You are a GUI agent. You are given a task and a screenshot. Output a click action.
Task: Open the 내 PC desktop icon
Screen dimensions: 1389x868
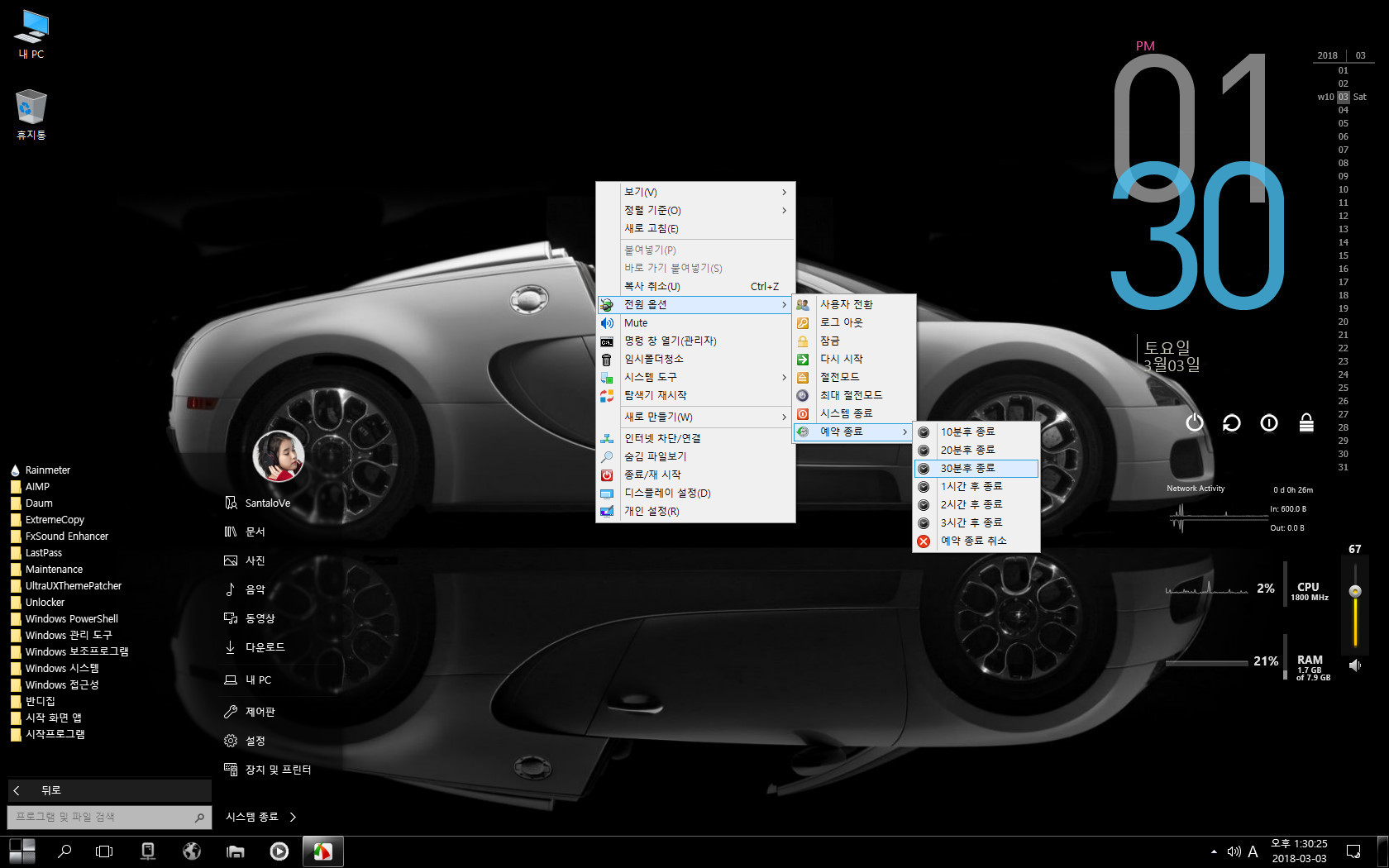pyautogui.click(x=31, y=34)
